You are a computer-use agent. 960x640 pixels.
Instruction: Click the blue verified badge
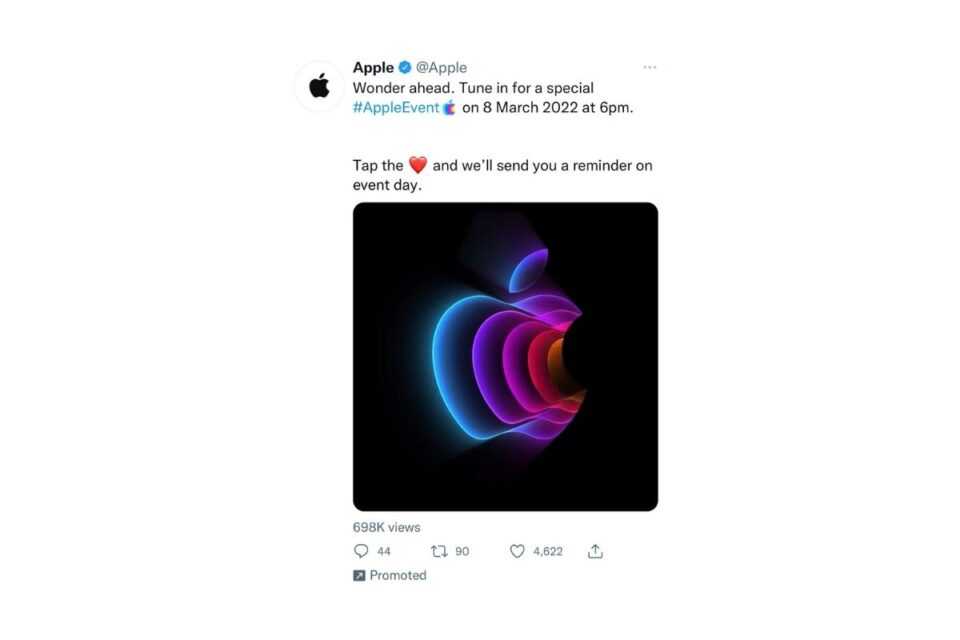tap(405, 68)
